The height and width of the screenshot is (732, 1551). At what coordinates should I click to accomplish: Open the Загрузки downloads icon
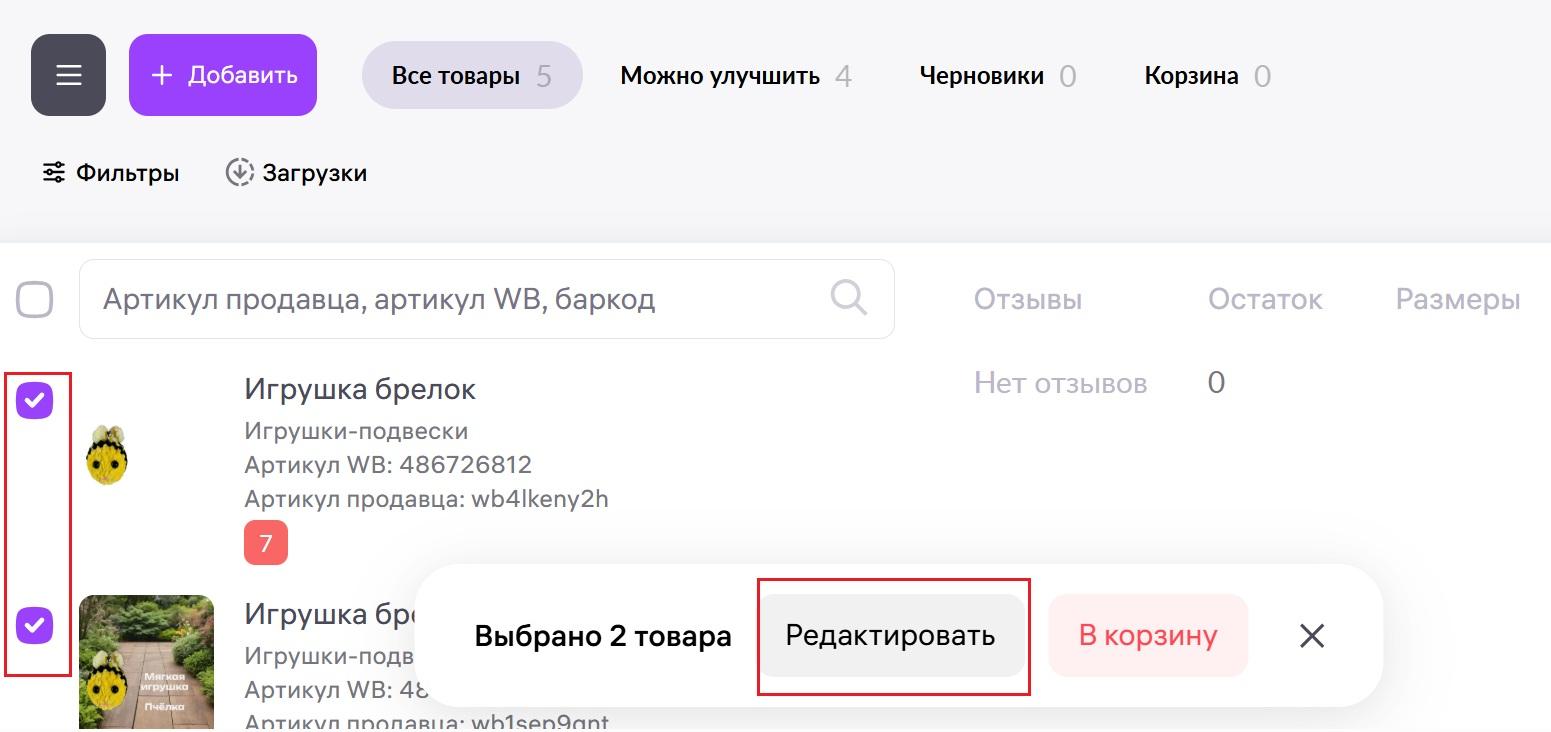pos(239,173)
